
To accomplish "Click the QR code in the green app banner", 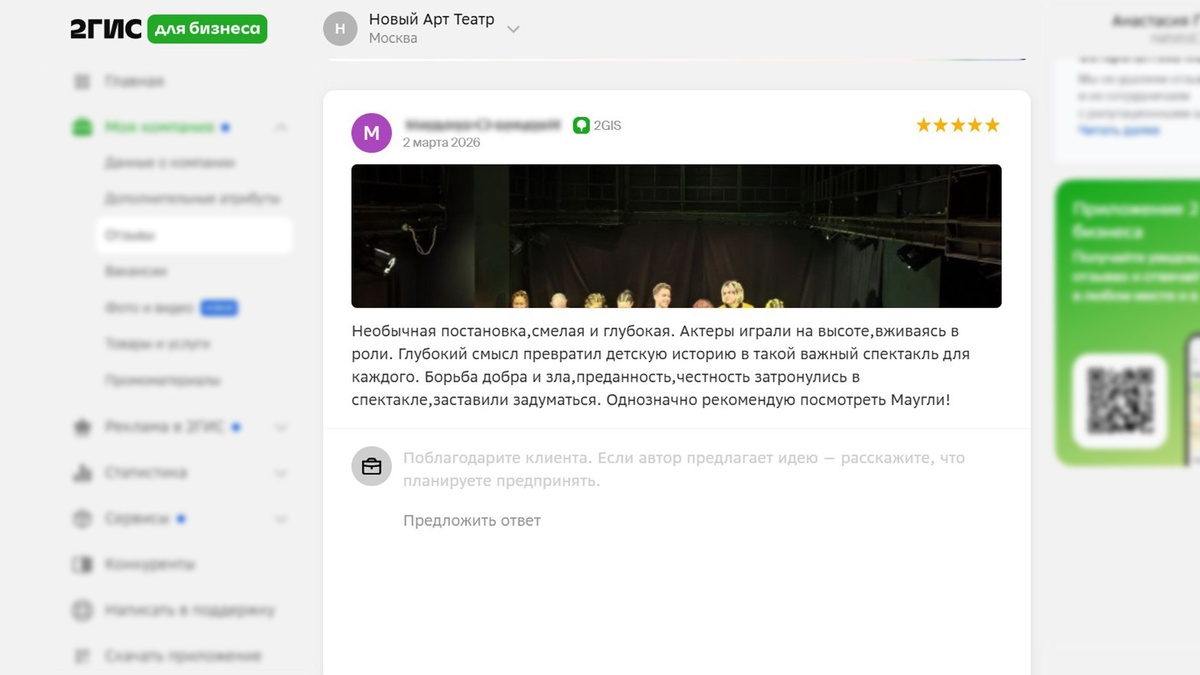I will tap(1120, 400).
